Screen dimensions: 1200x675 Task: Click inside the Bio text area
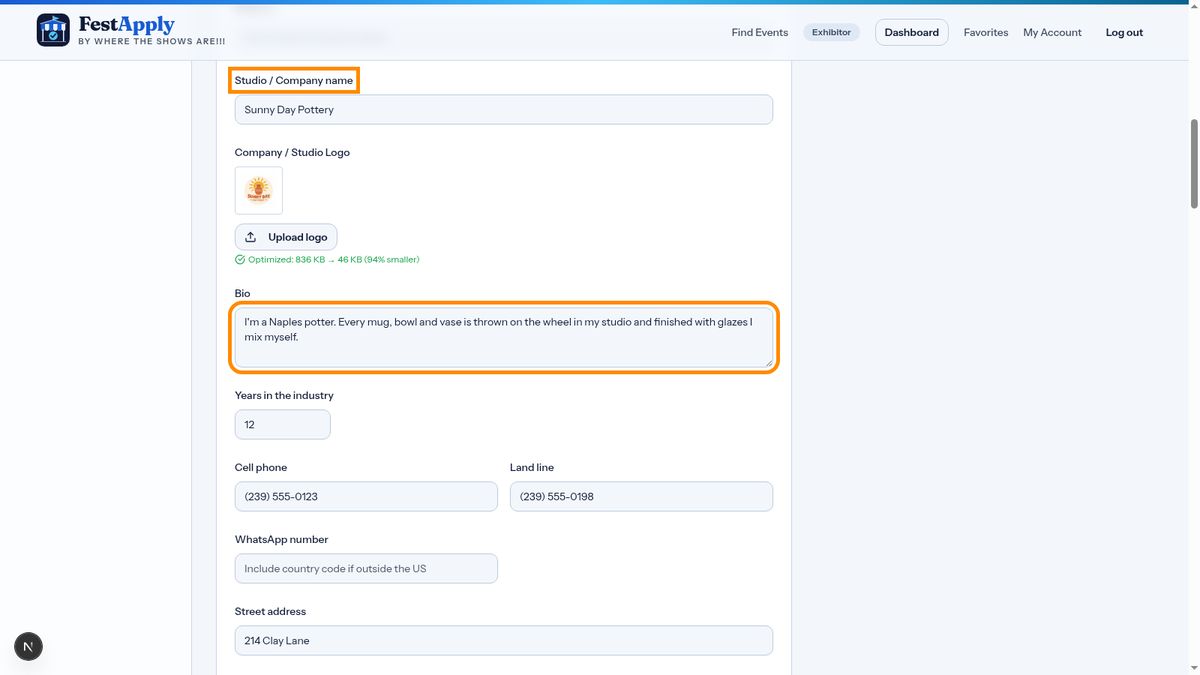pos(504,338)
